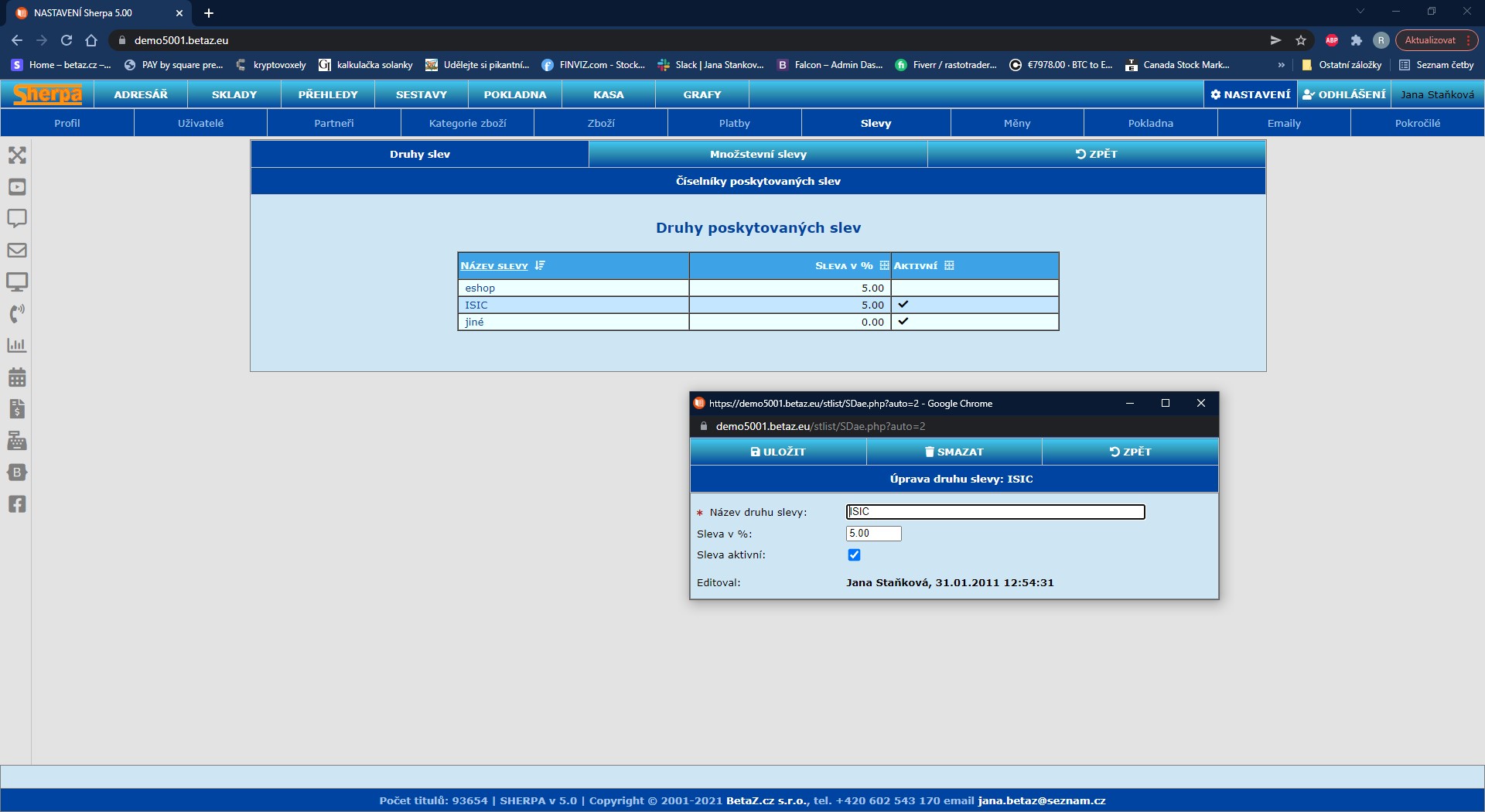Click the fullscreen expand arrows sidebar icon
The height and width of the screenshot is (812, 1485).
(x=17, y=155)
